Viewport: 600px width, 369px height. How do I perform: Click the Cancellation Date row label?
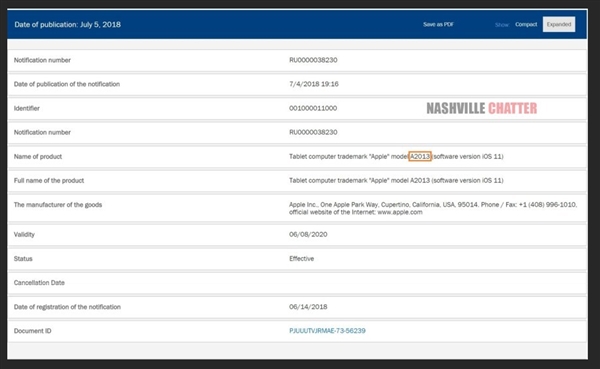pyautogui.click(x=39, y=283)
